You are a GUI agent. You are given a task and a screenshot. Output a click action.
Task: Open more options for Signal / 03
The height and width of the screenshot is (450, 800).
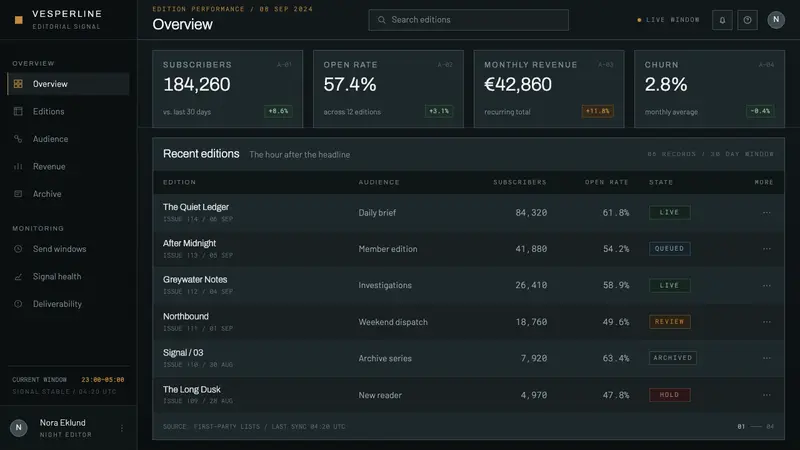[766, 358]
